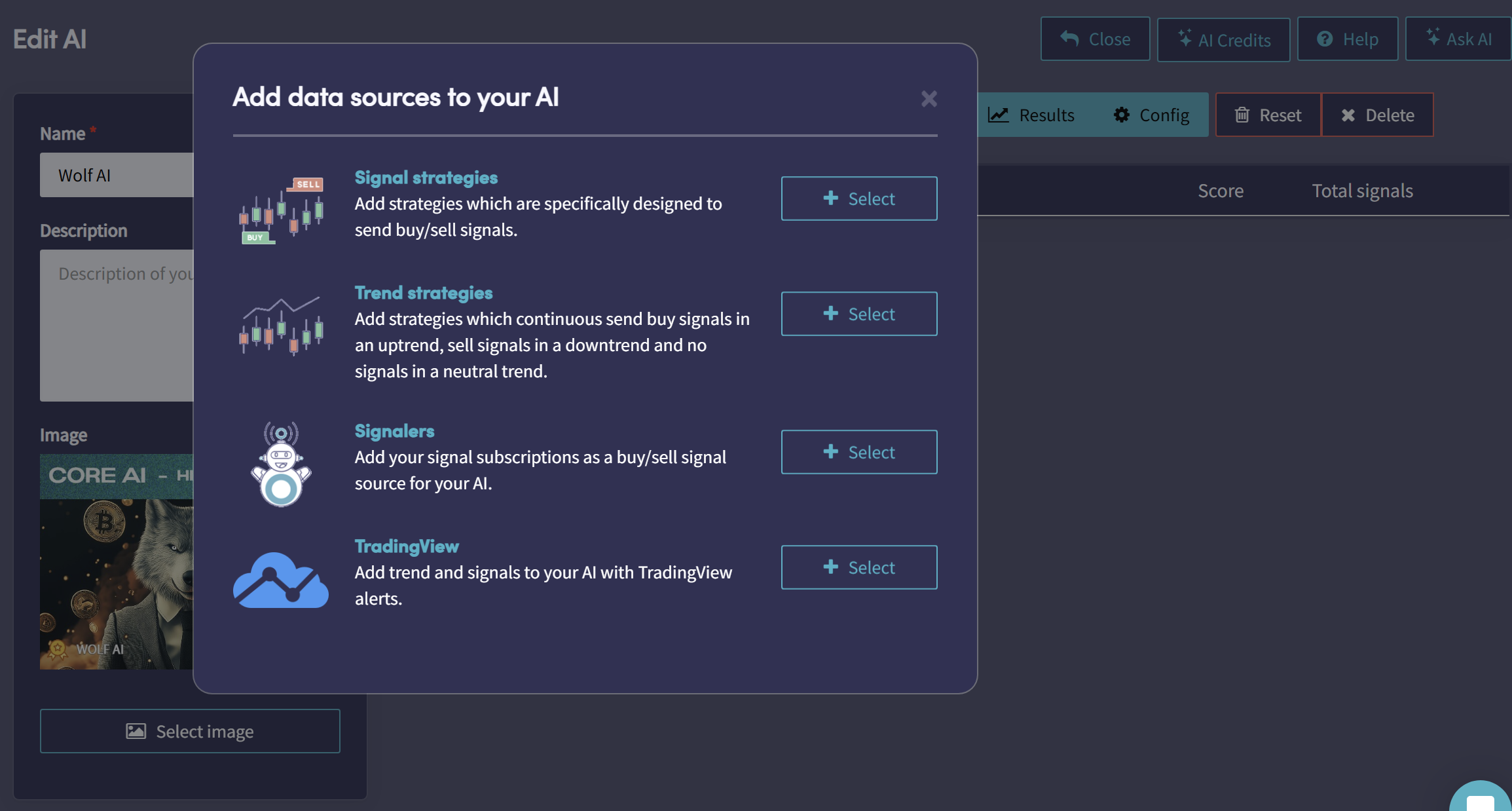Click the Signal strategies candlestick icon
Viewport: 1512px width, 811px height.
tap(282, 210)
